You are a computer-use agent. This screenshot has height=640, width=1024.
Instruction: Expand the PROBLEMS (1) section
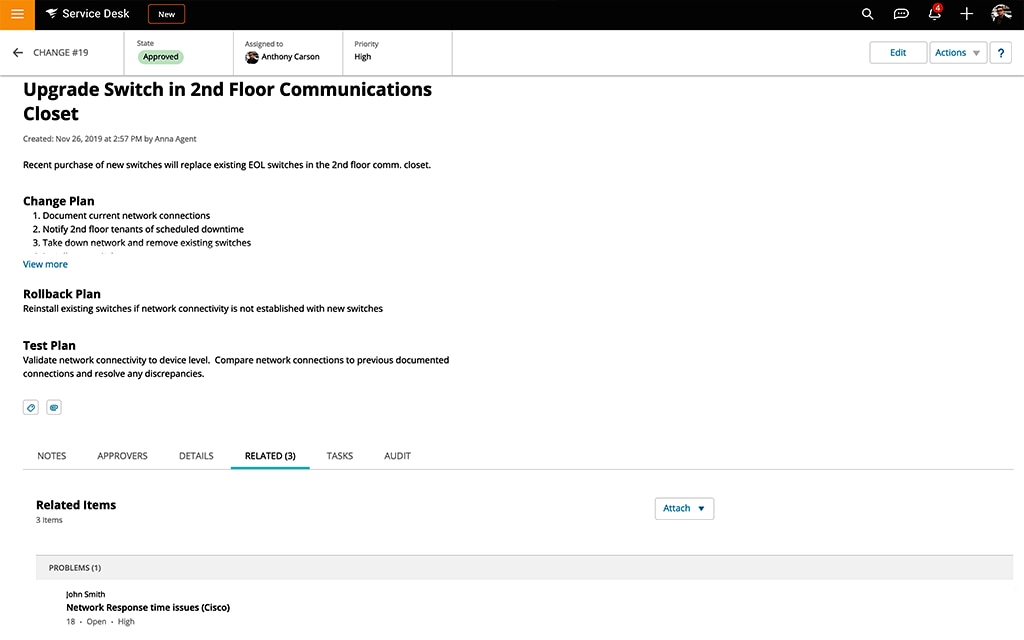[x=74, y=567]
